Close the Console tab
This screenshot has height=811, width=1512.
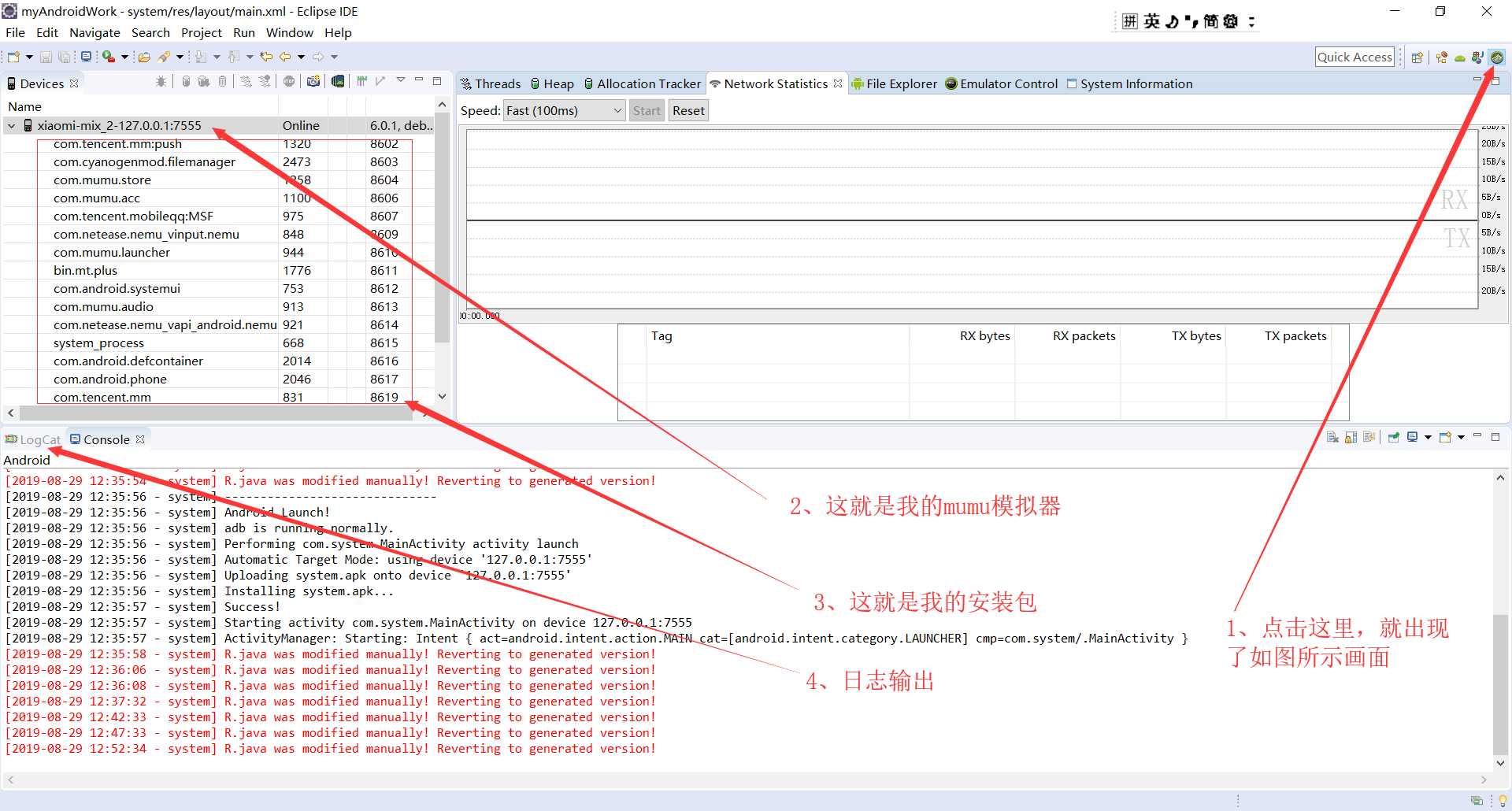point(140,439)
